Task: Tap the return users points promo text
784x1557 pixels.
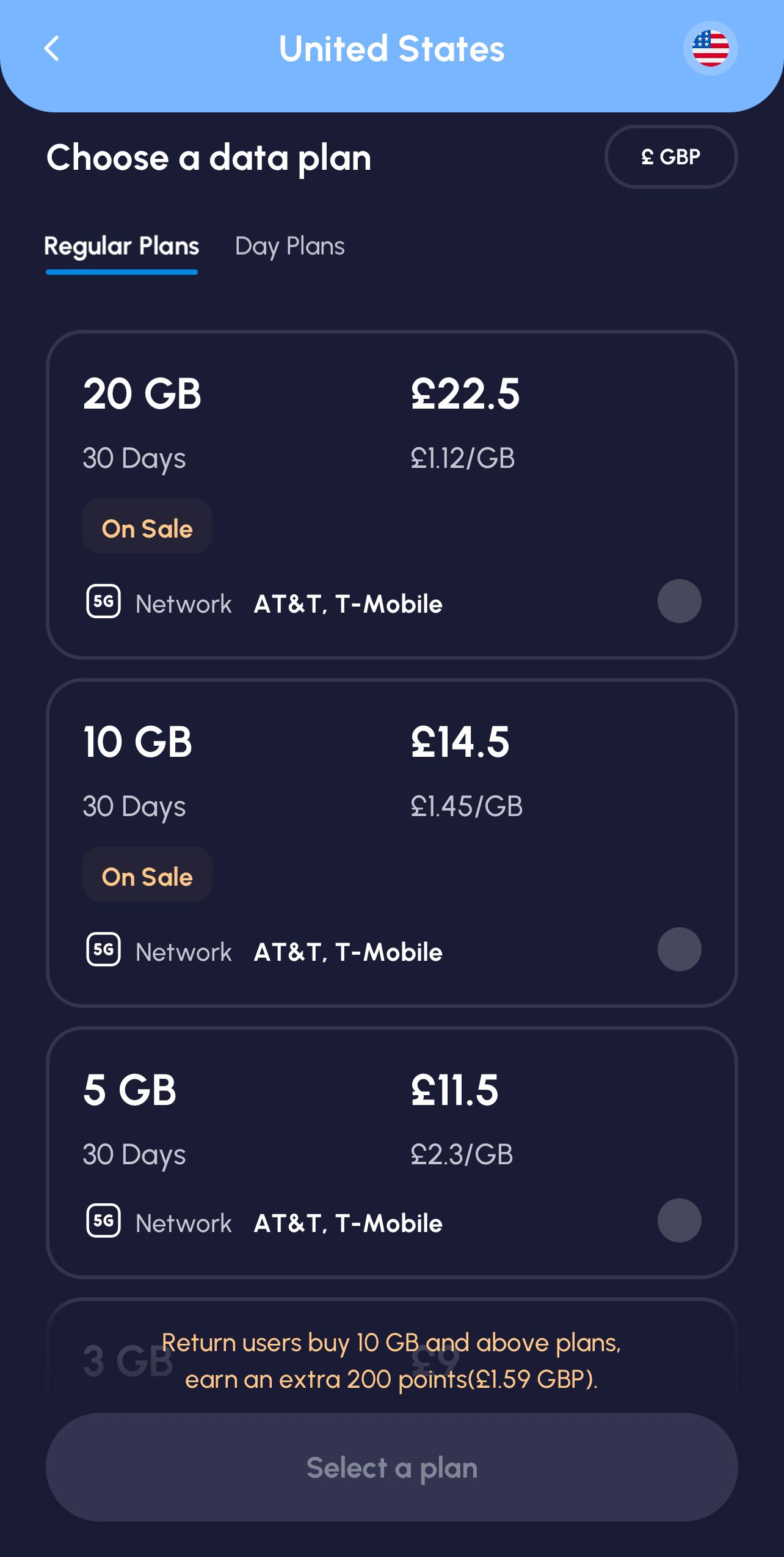Action: [x=391, y=1361]
